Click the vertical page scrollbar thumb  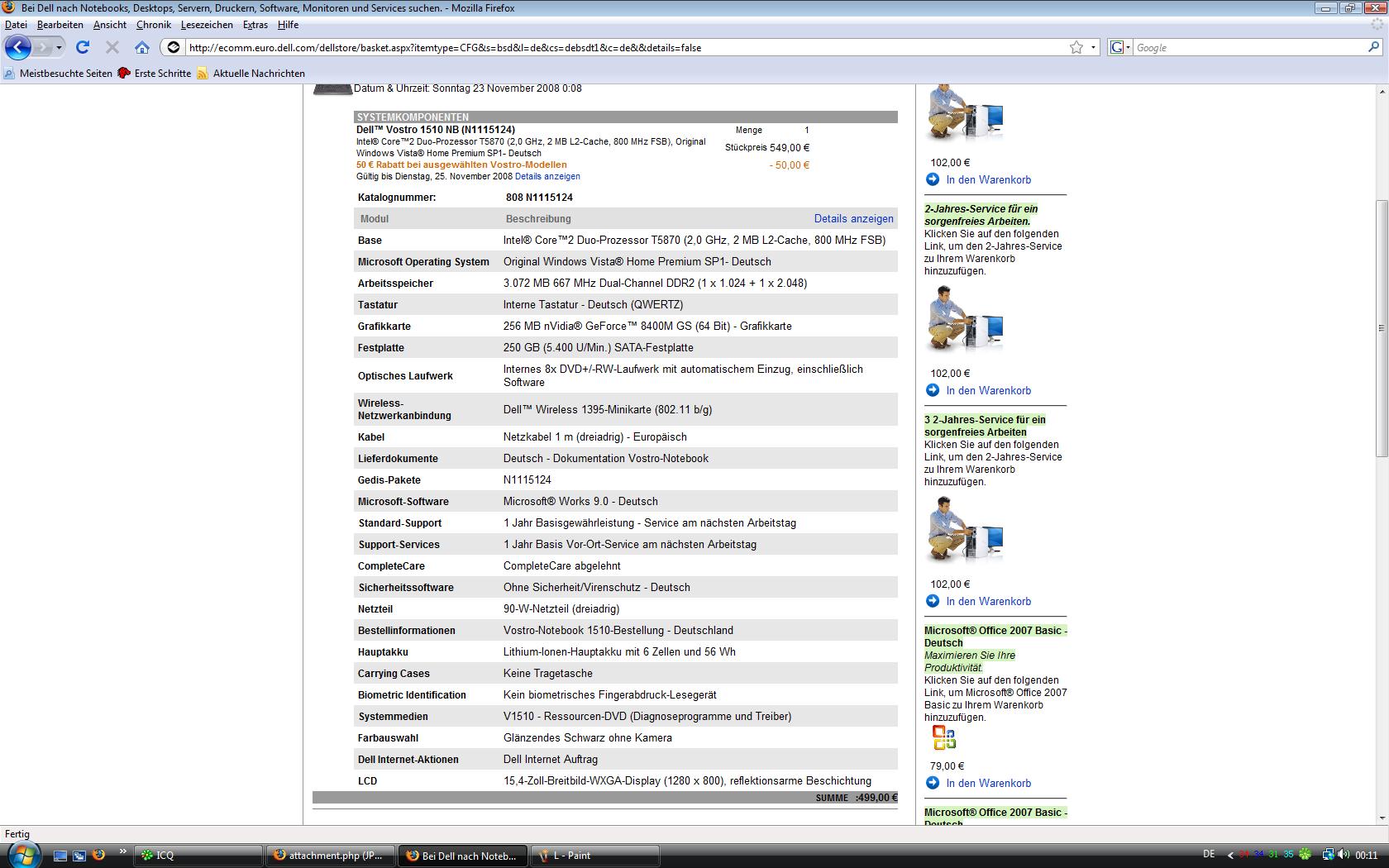coord(1382,327)
